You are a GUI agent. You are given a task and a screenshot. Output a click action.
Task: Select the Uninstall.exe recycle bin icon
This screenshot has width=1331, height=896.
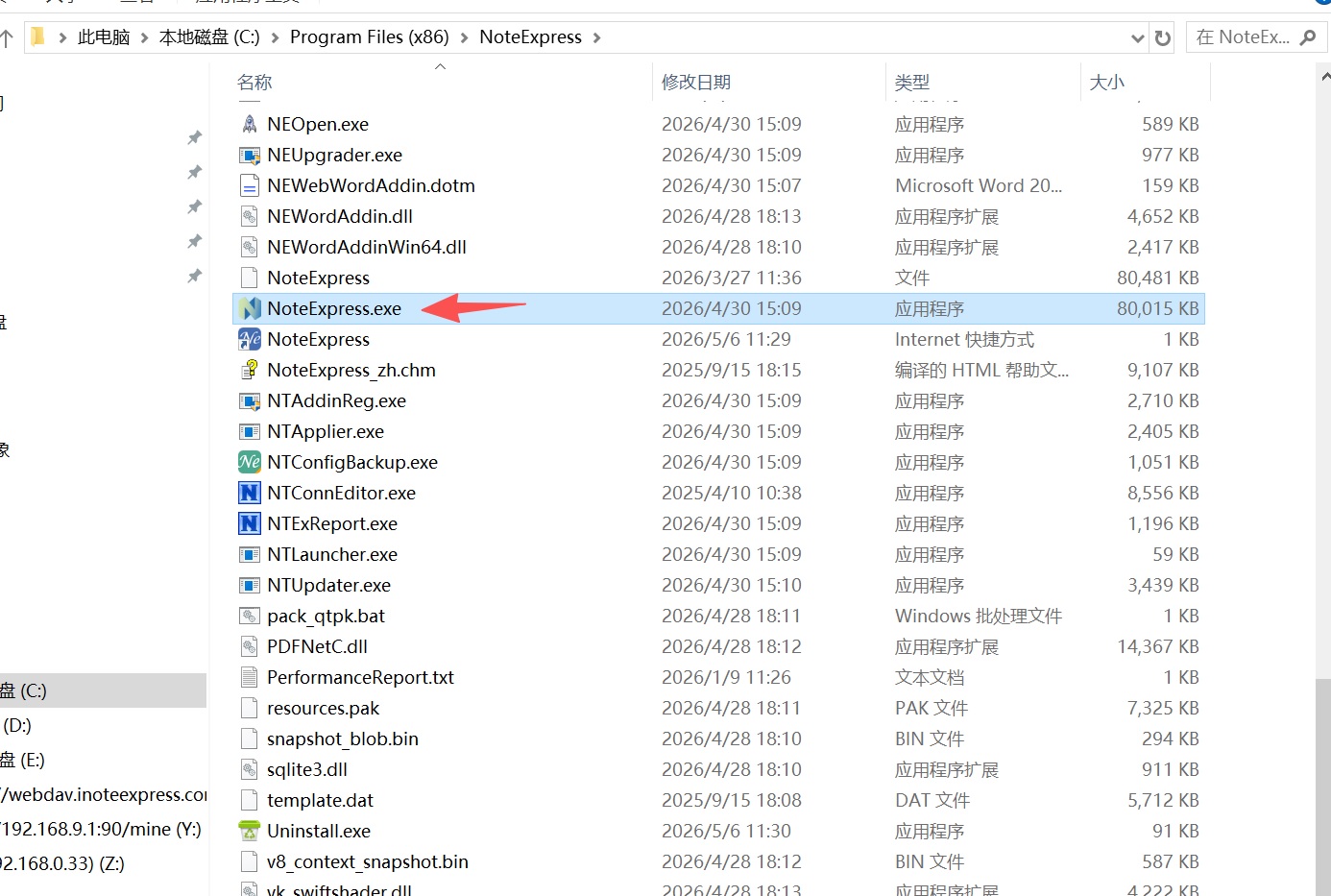[x=250, y=831]
